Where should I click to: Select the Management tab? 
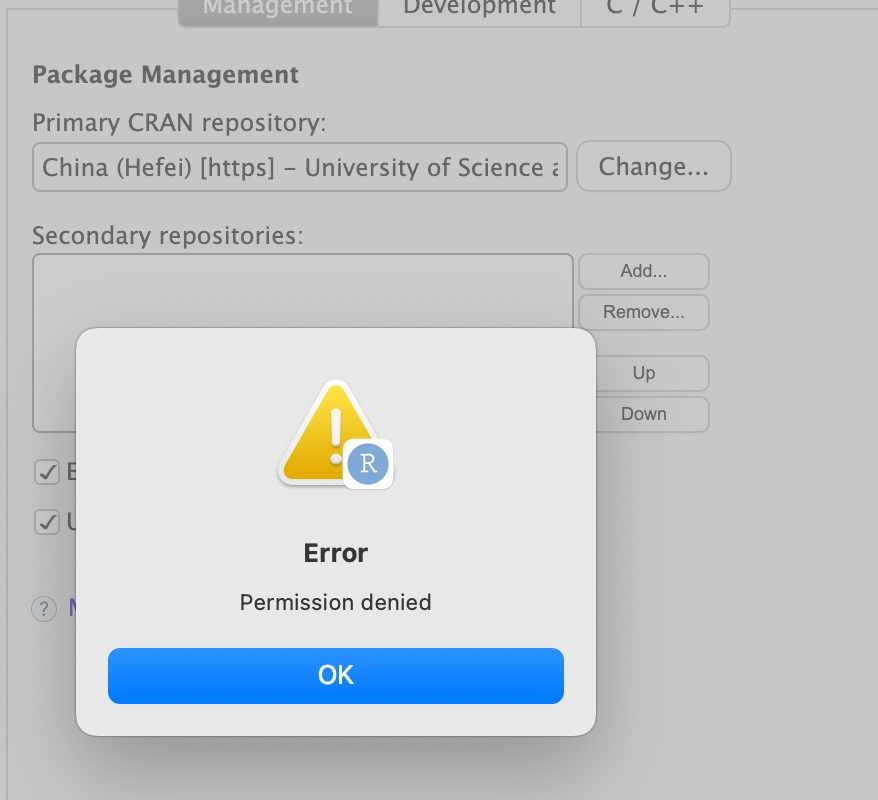278,8
